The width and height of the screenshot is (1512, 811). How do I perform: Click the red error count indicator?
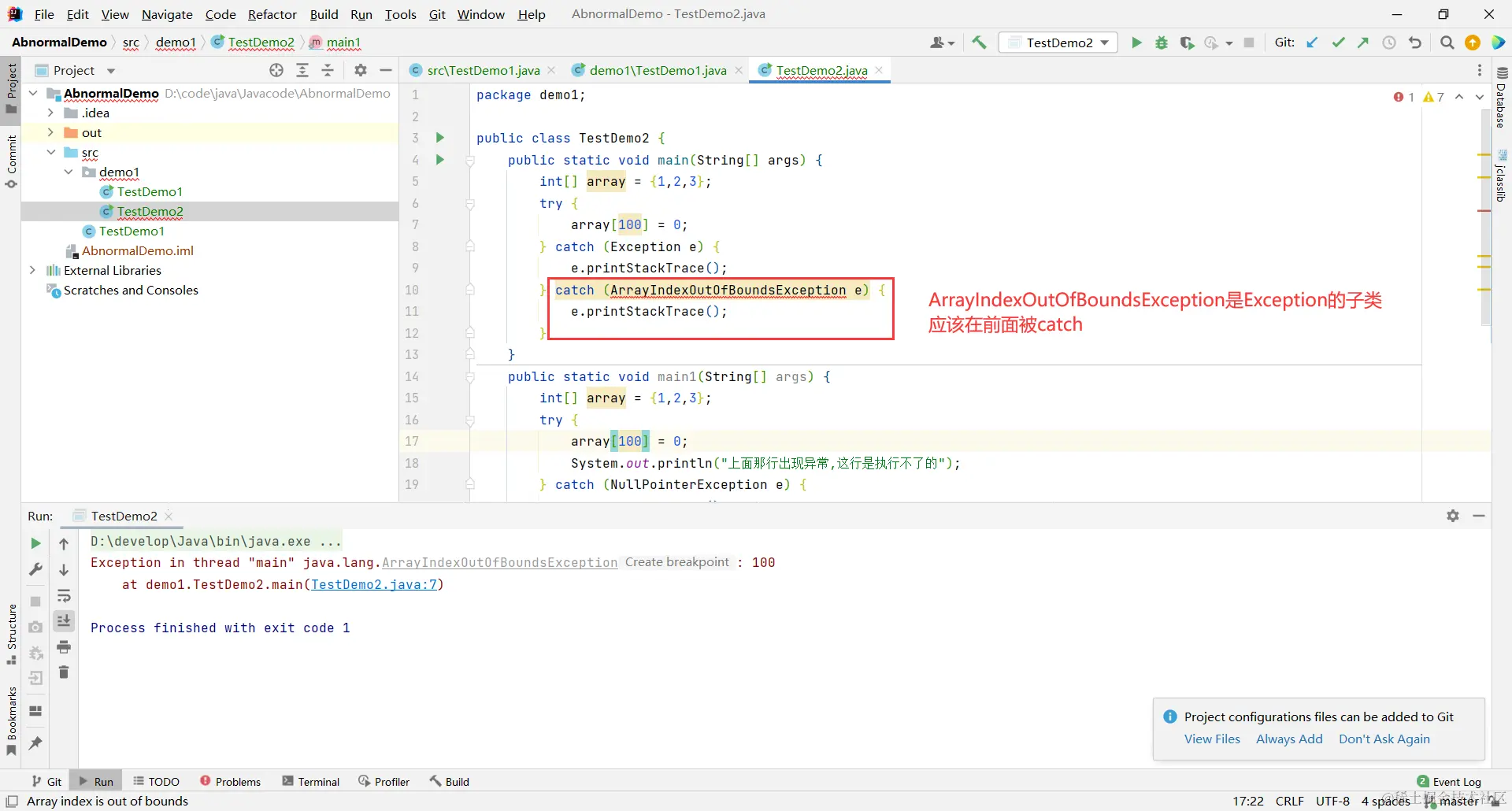tap(1403, 97)
